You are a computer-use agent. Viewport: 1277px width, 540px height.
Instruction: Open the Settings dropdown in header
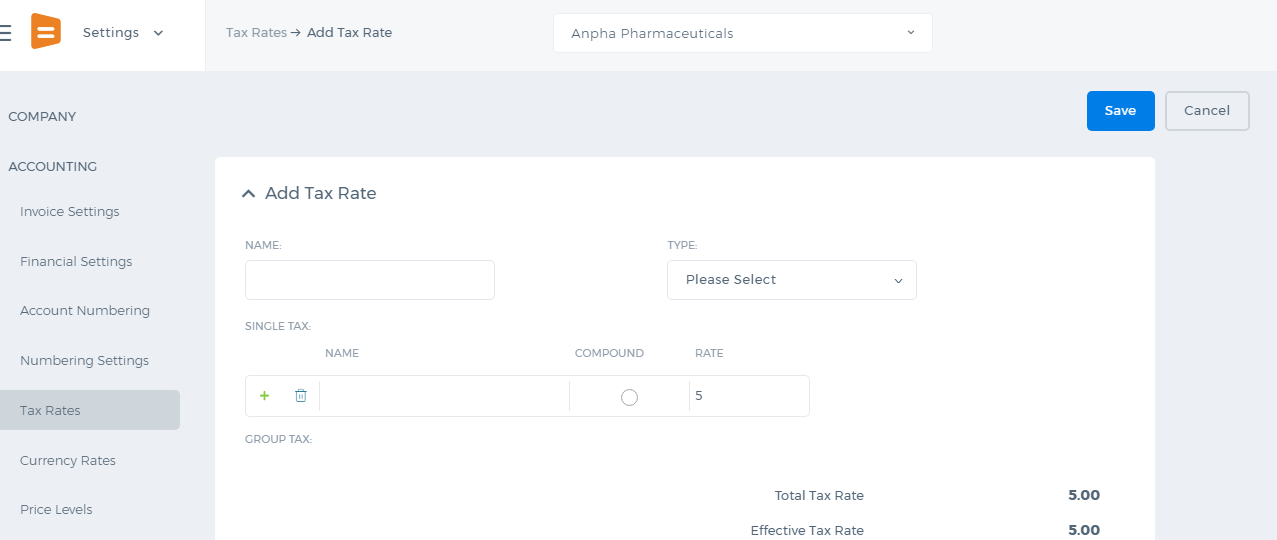pos(123,33)
